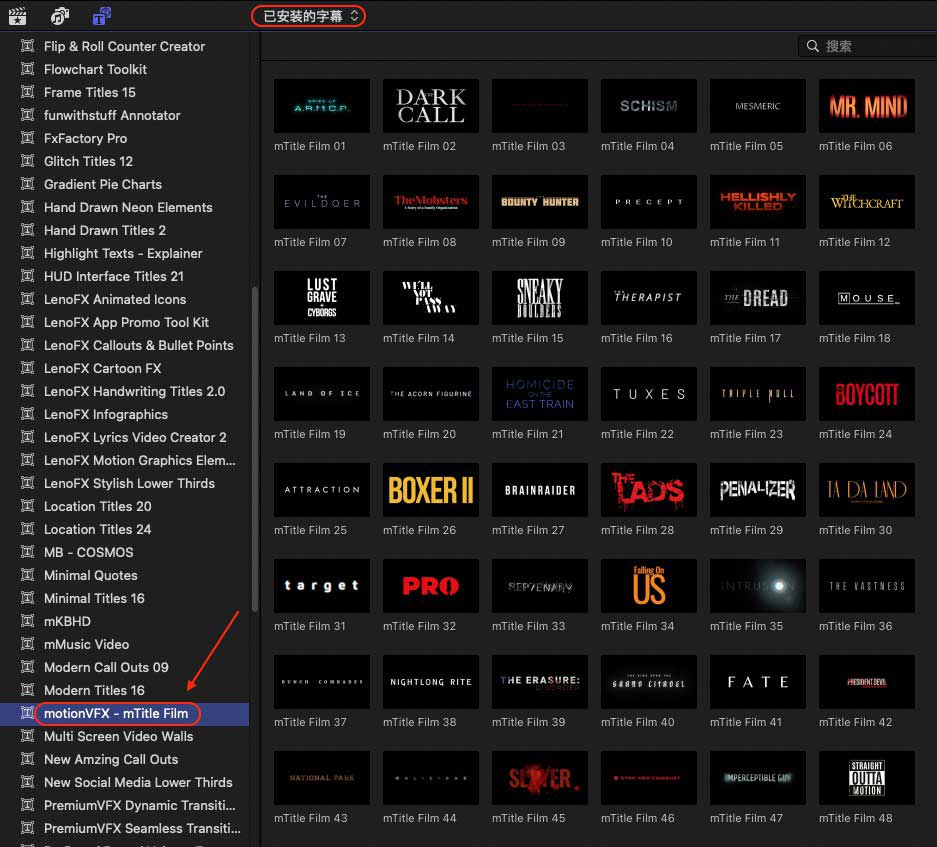
Task: Click the icon next to MB - COSMOS
Action: click(27, 552)
